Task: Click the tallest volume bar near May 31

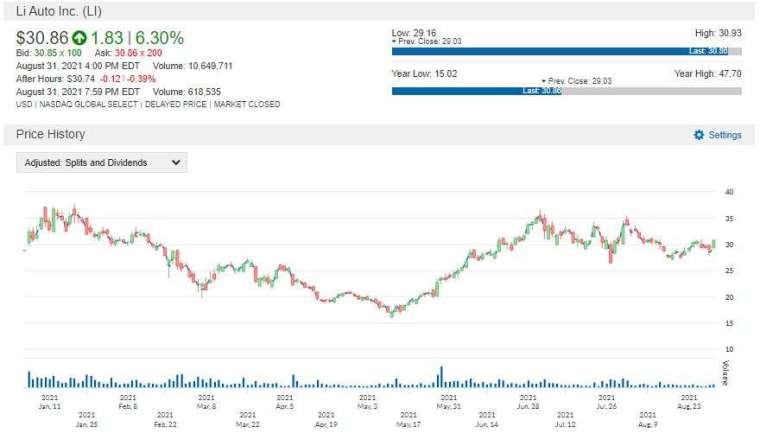Action: click(x=441, y=377)
